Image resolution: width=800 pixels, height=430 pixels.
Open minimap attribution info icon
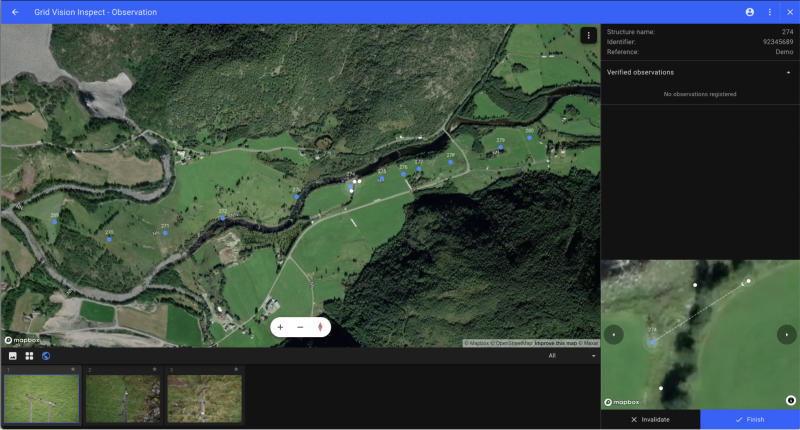pos(790,400)
